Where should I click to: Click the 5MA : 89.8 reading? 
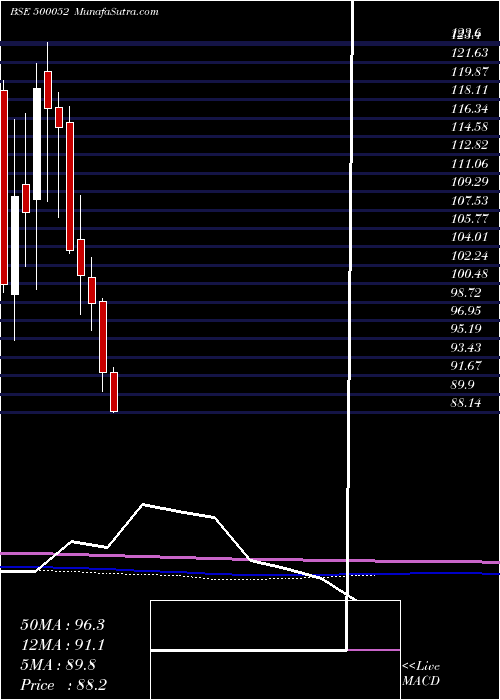coord(58,665)
